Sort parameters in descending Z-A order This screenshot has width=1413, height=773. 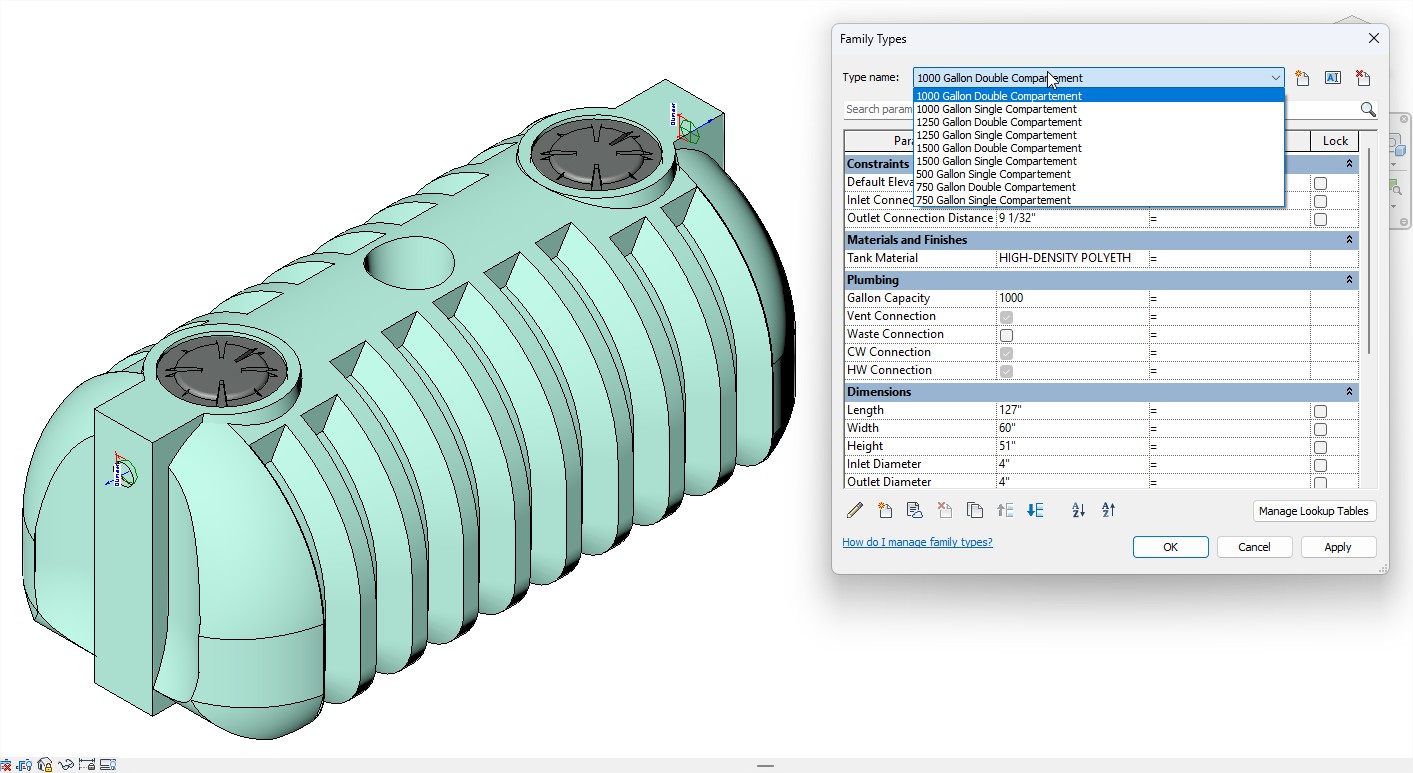tap(1108, 510)
